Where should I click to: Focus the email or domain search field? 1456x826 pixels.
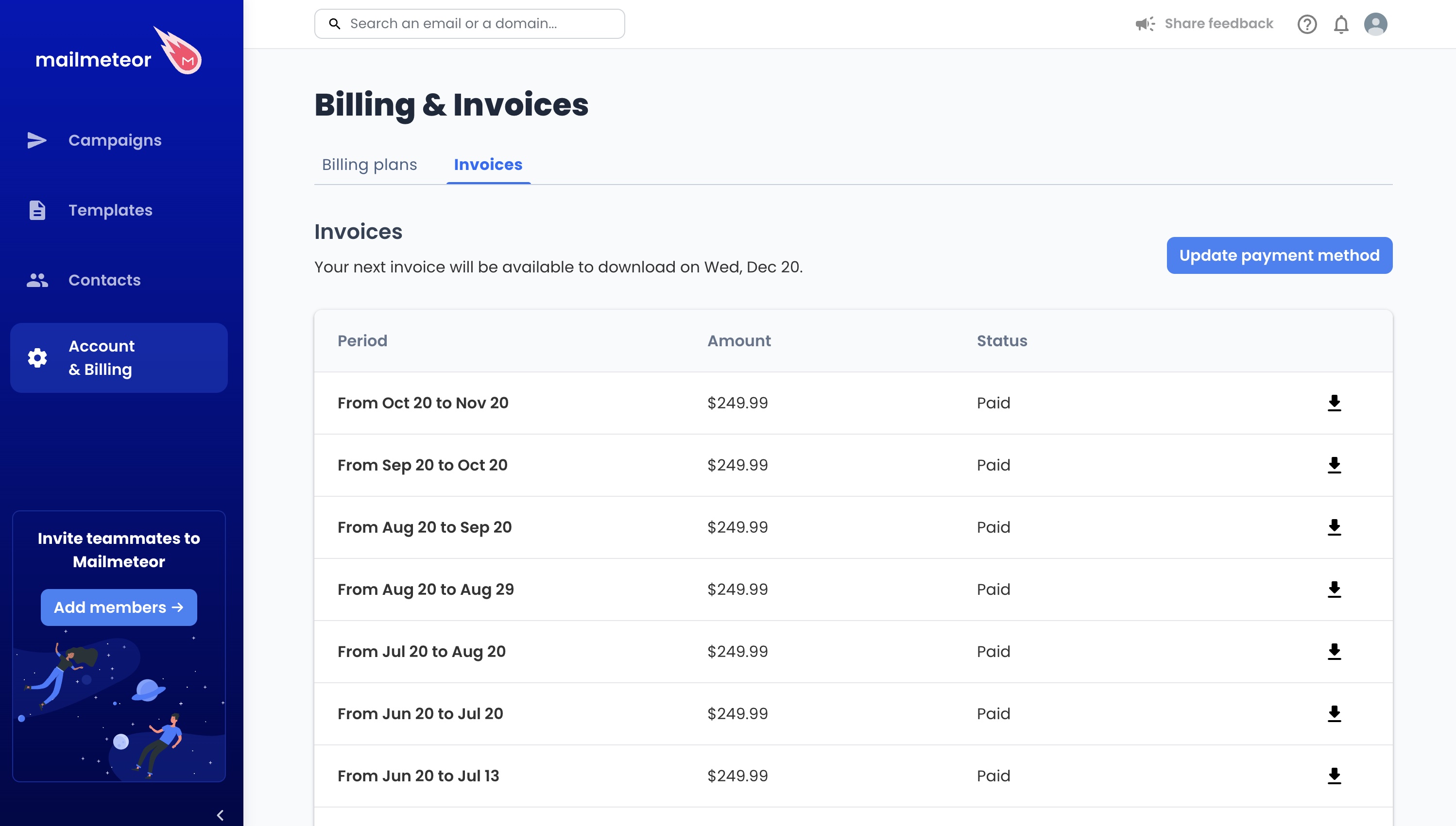point(469,24)
